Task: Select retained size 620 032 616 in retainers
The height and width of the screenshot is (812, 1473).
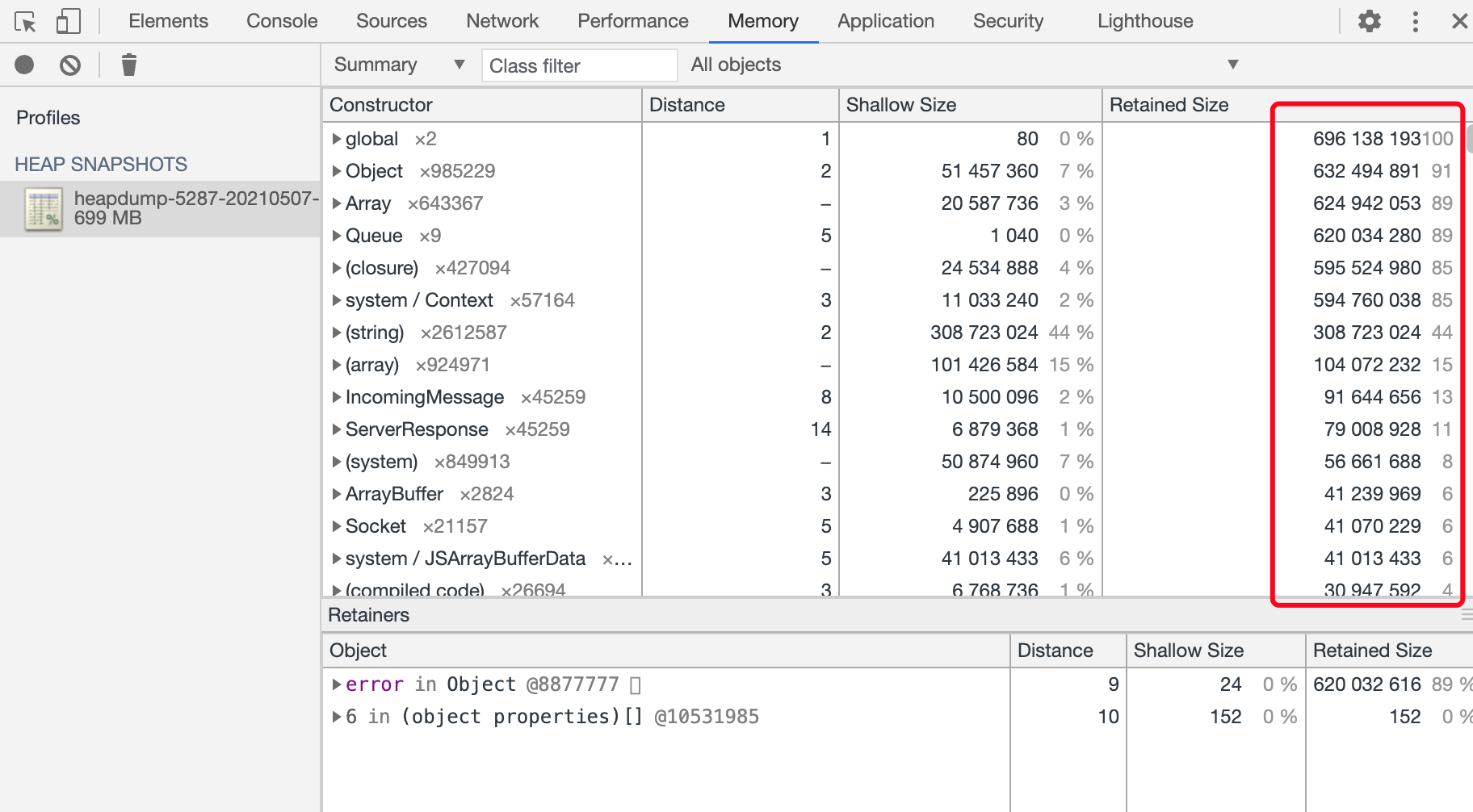Action: point(1366,684)
